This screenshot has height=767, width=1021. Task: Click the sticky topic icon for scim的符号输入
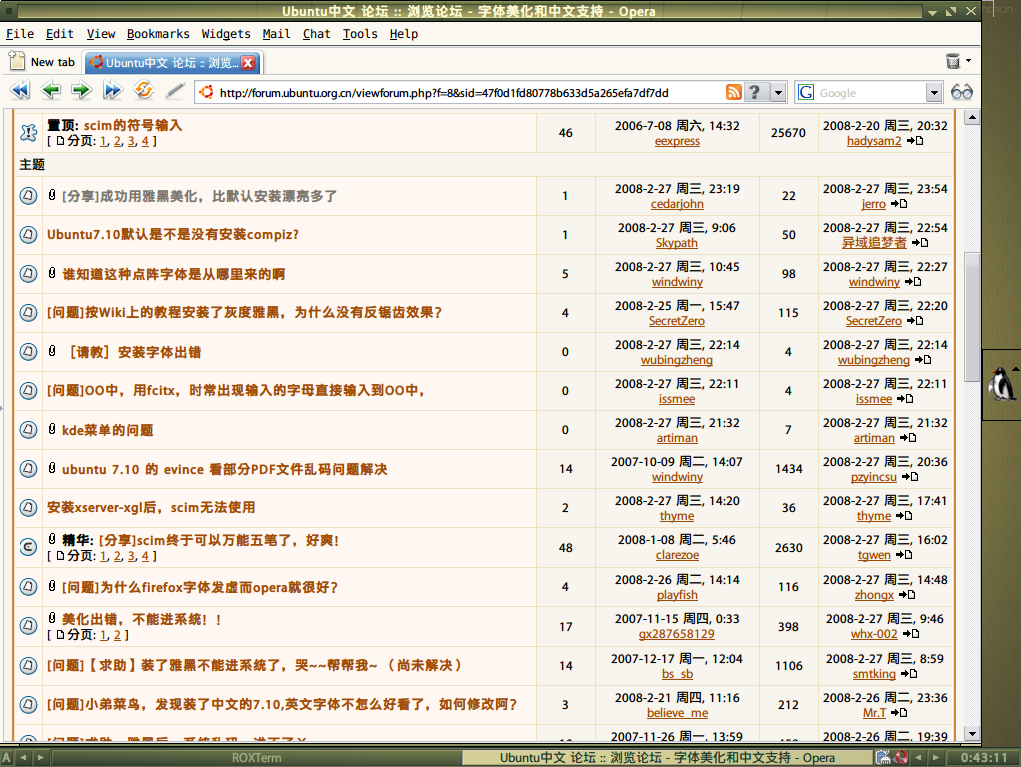(28, 133)
